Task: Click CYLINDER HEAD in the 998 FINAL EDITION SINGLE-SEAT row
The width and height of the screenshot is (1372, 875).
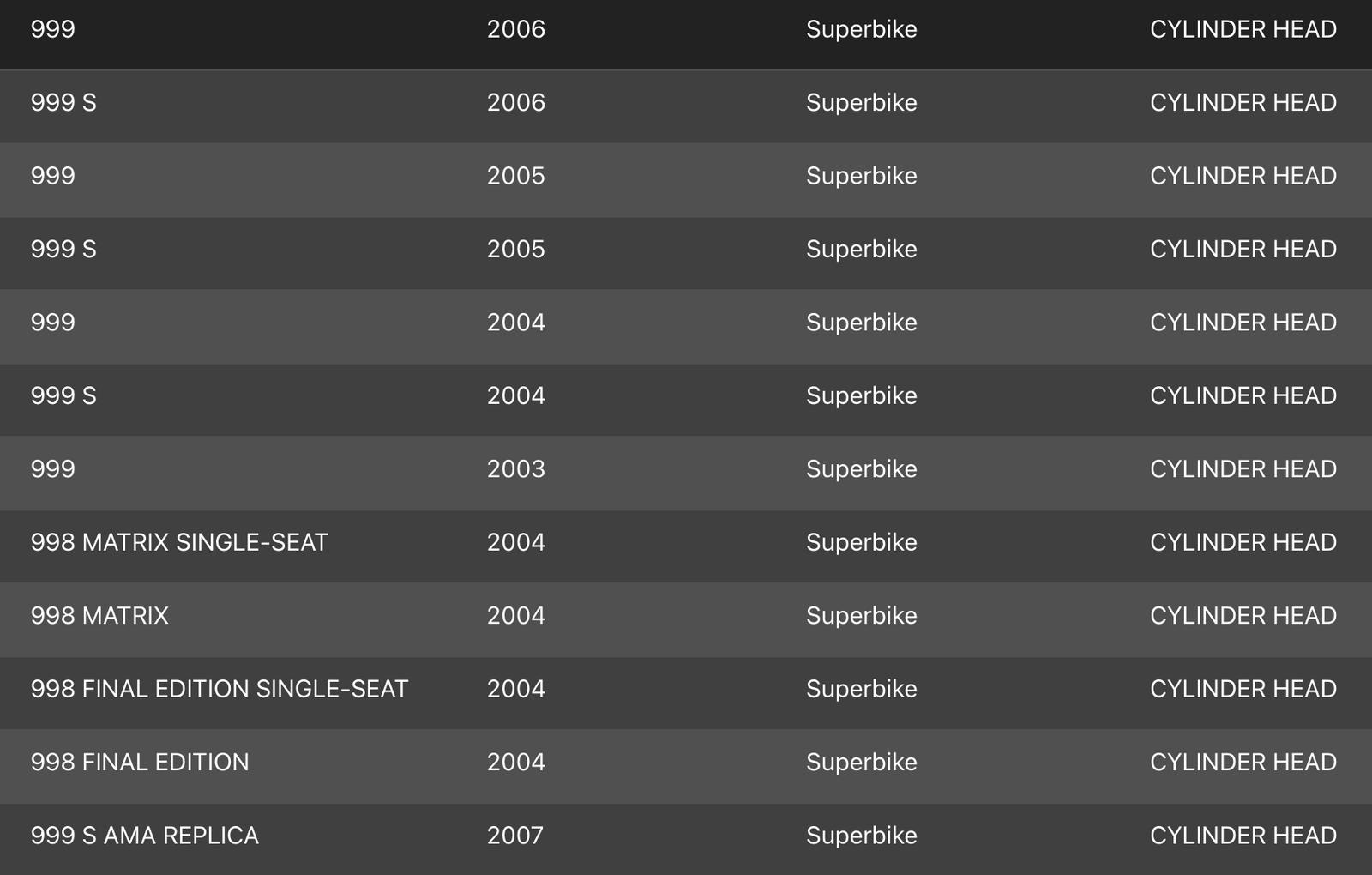Action: 1243,689
